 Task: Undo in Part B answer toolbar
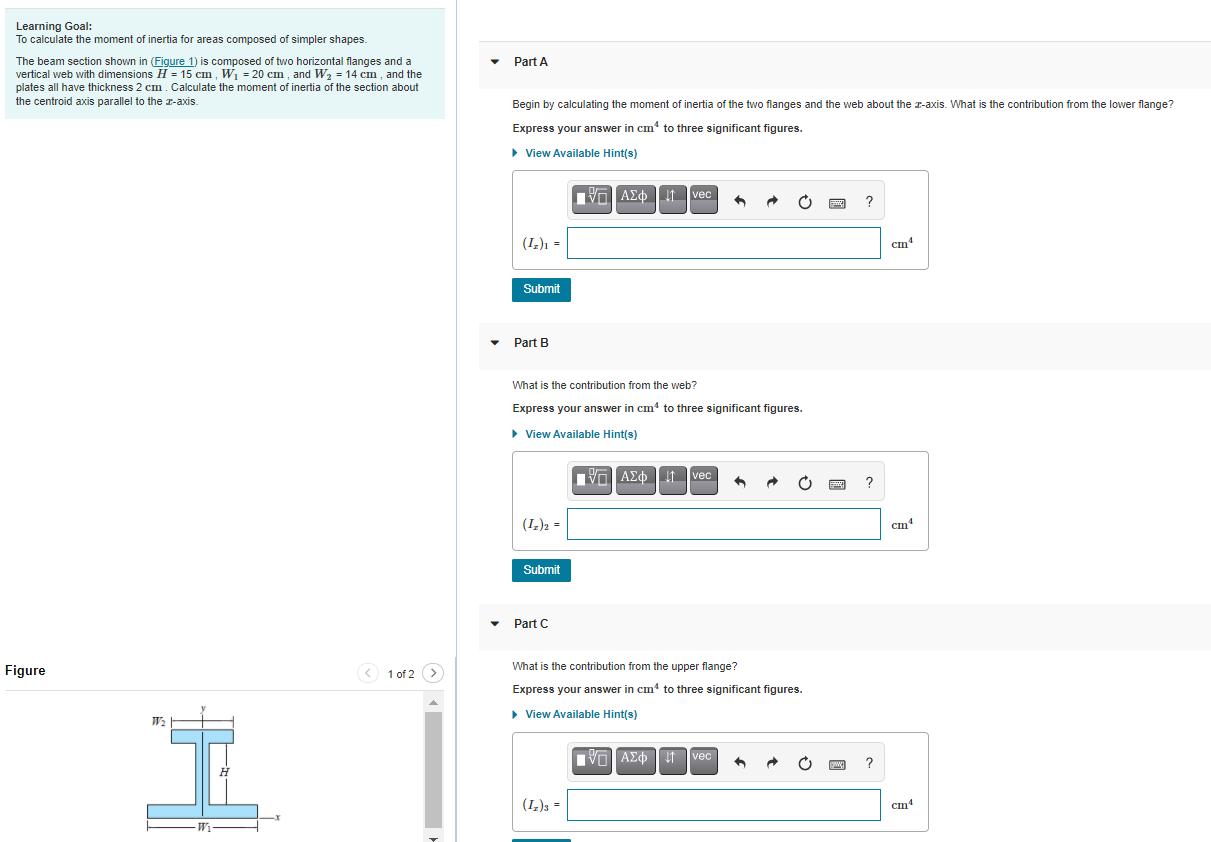click(740, 483)
